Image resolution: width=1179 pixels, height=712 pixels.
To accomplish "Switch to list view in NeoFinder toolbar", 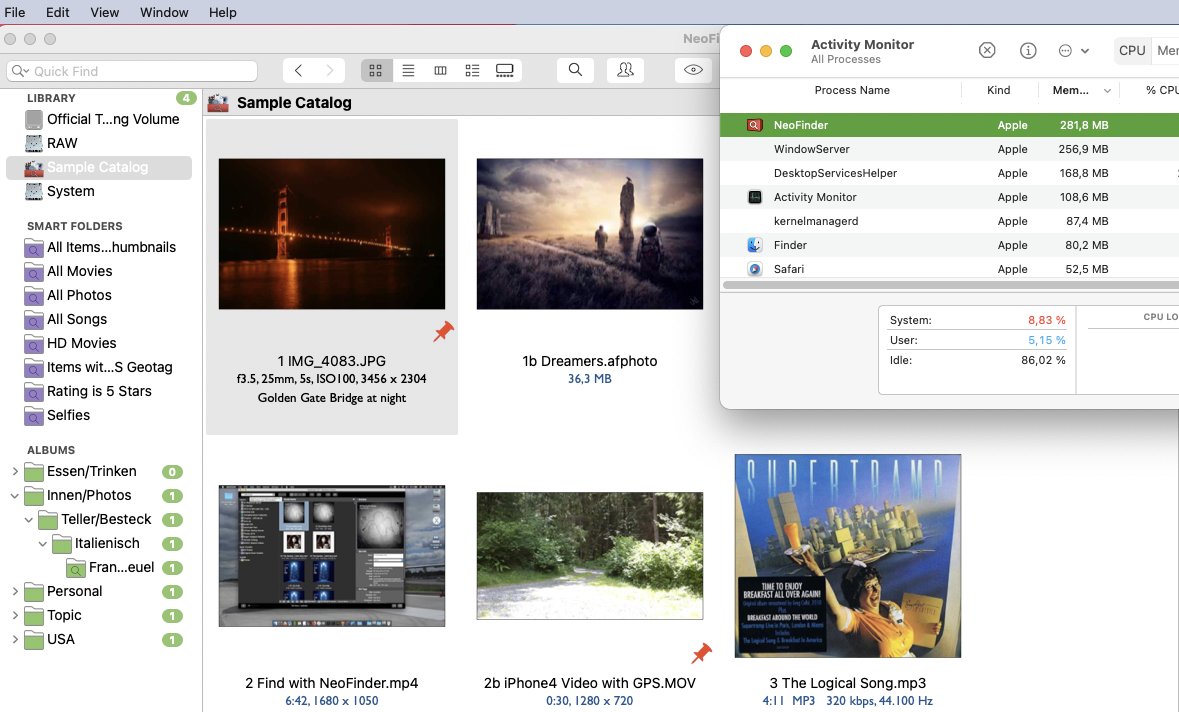I will pyautogui.click(x=408, y=71).
